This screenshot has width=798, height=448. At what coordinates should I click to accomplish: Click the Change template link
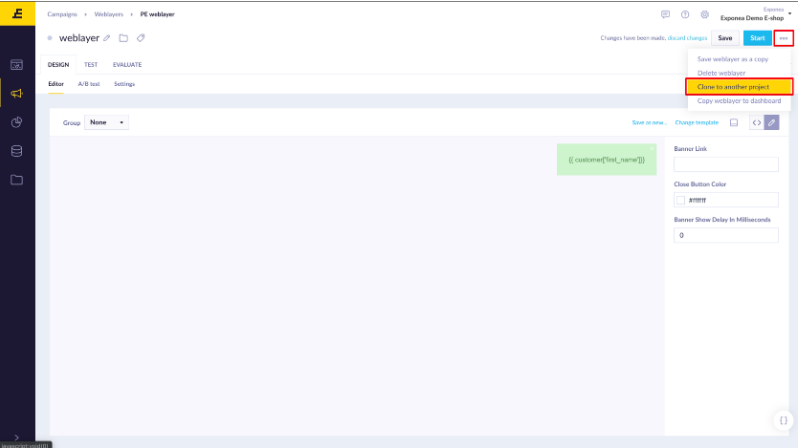697,123
